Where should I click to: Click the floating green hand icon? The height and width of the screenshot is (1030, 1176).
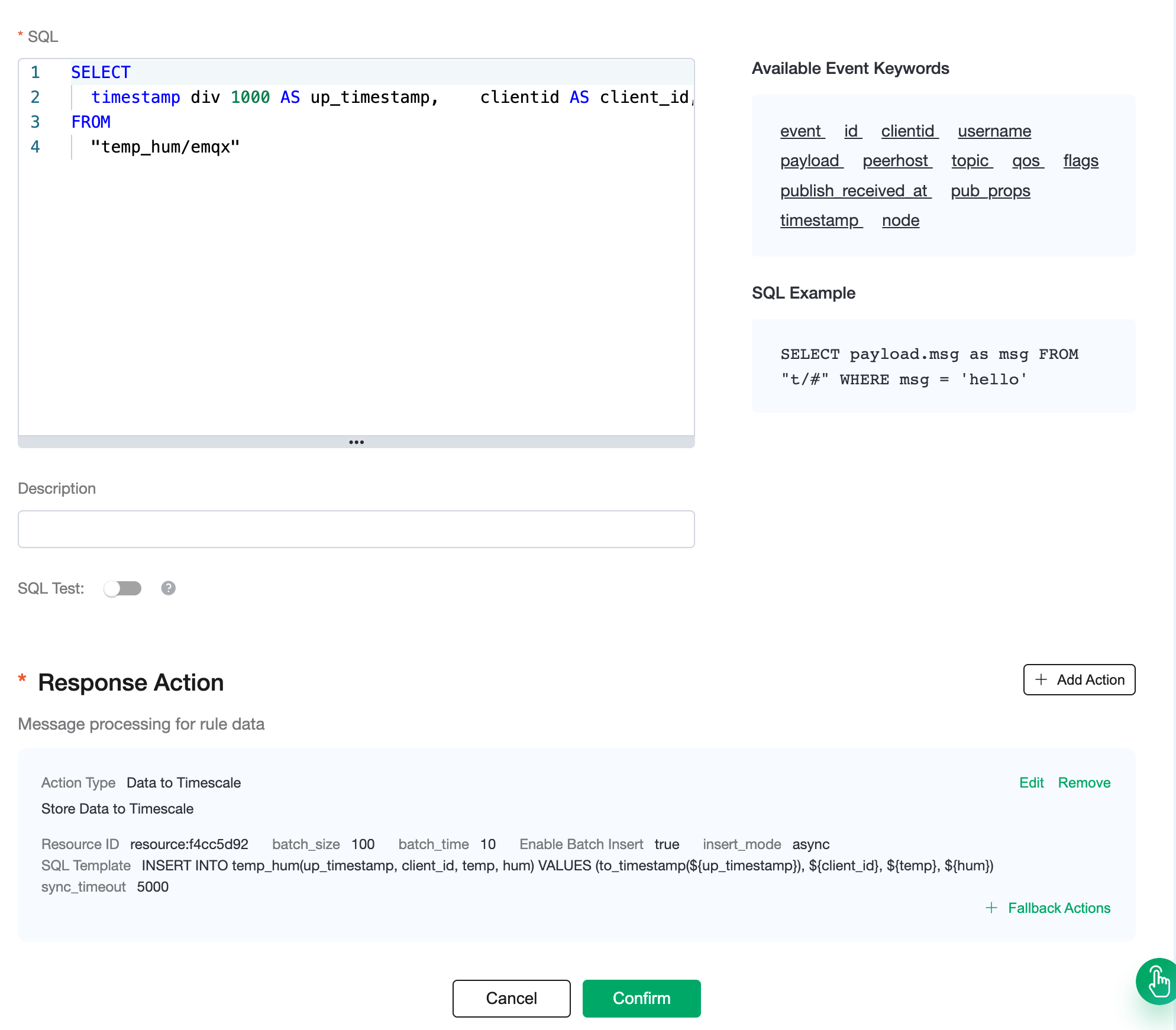pos(1158,982)
